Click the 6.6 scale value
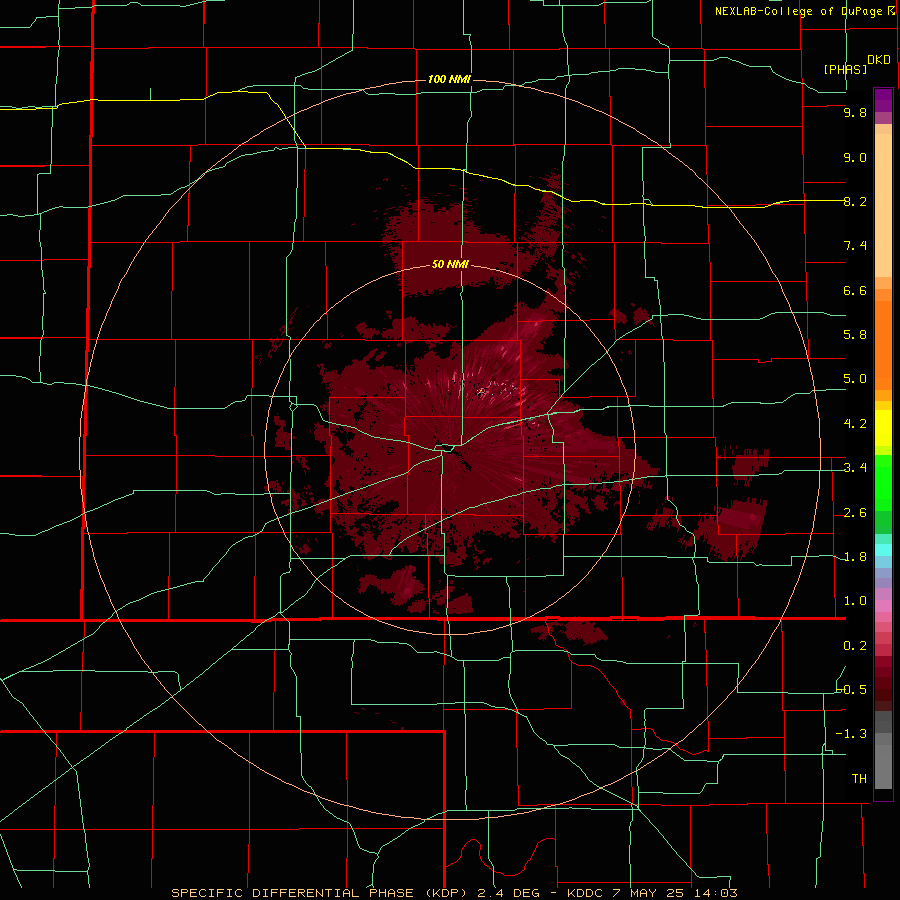Image resolution: width=900 pixels, height=900 pixels. click(x=855, y=290)
